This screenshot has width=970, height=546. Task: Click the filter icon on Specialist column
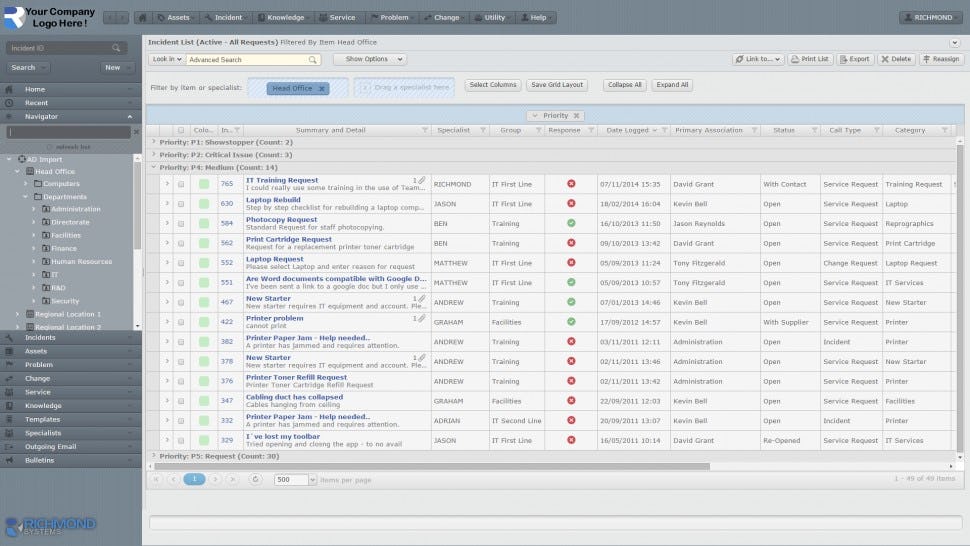click(x=482, y=130)
